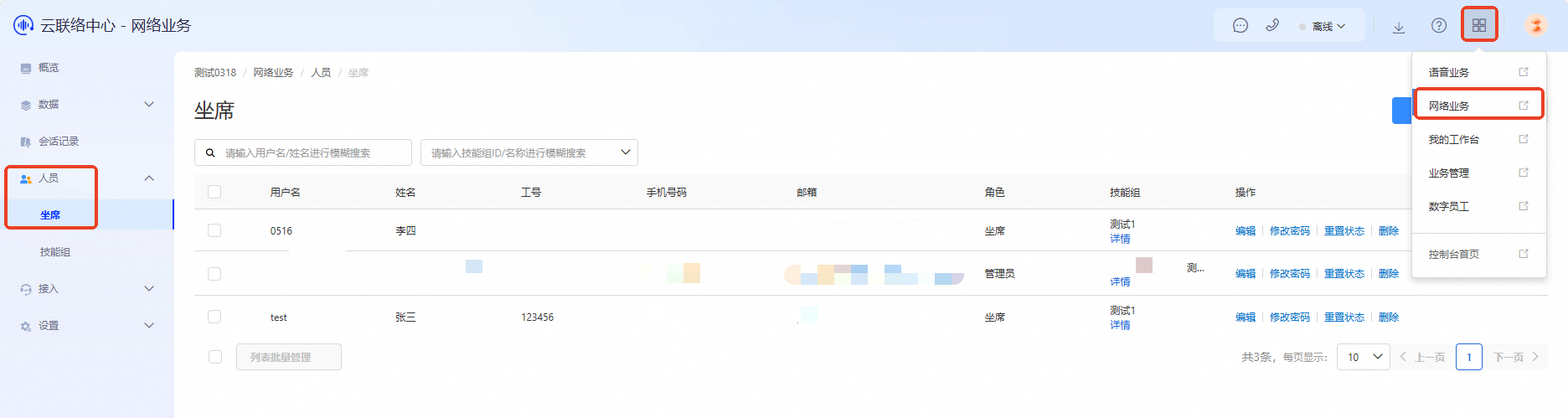
Task: Open 坐席 in the sidebar
Action: tap(50, 215)
